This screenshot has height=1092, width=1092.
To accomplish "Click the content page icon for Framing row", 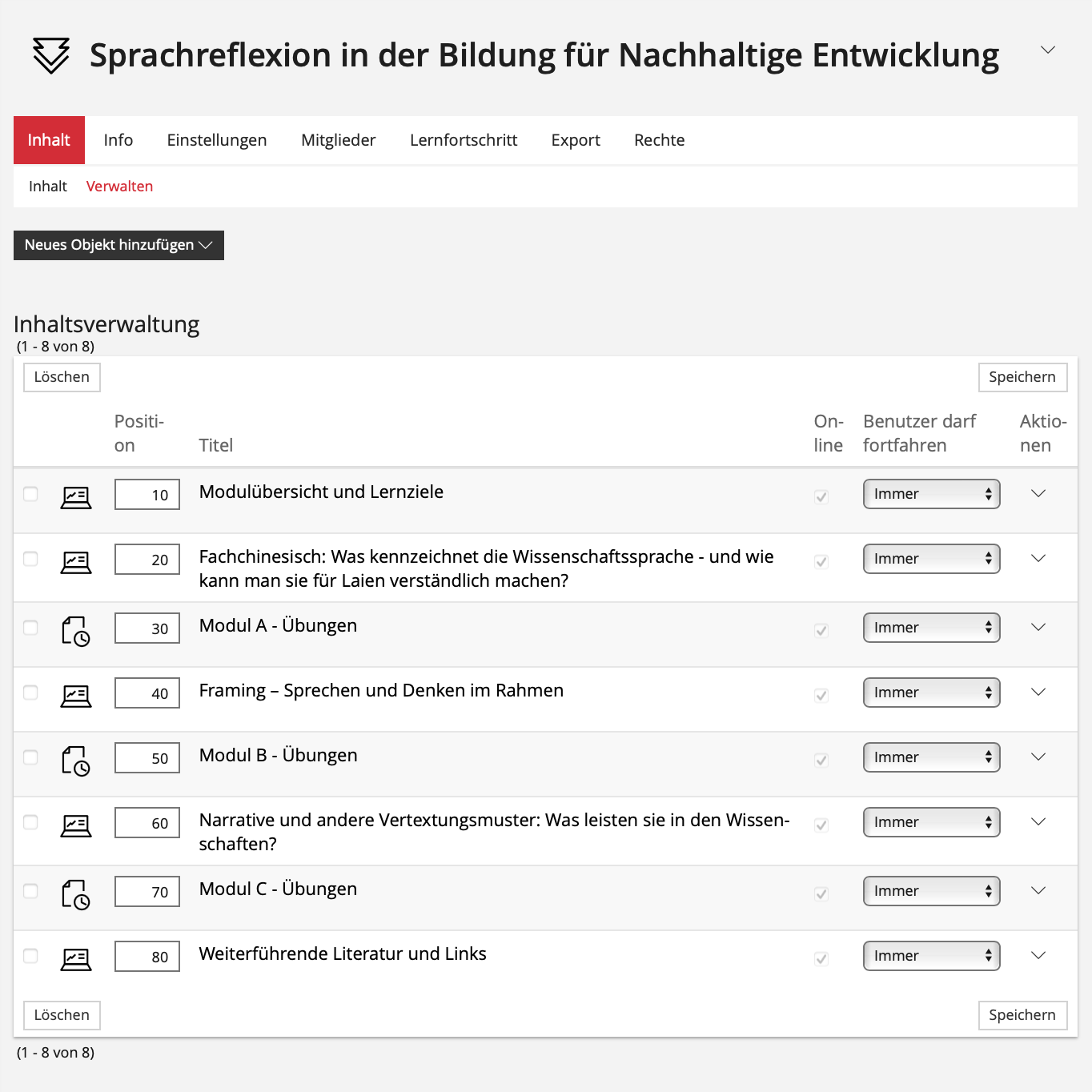I will pyautogui.click(x=76, y=696).
